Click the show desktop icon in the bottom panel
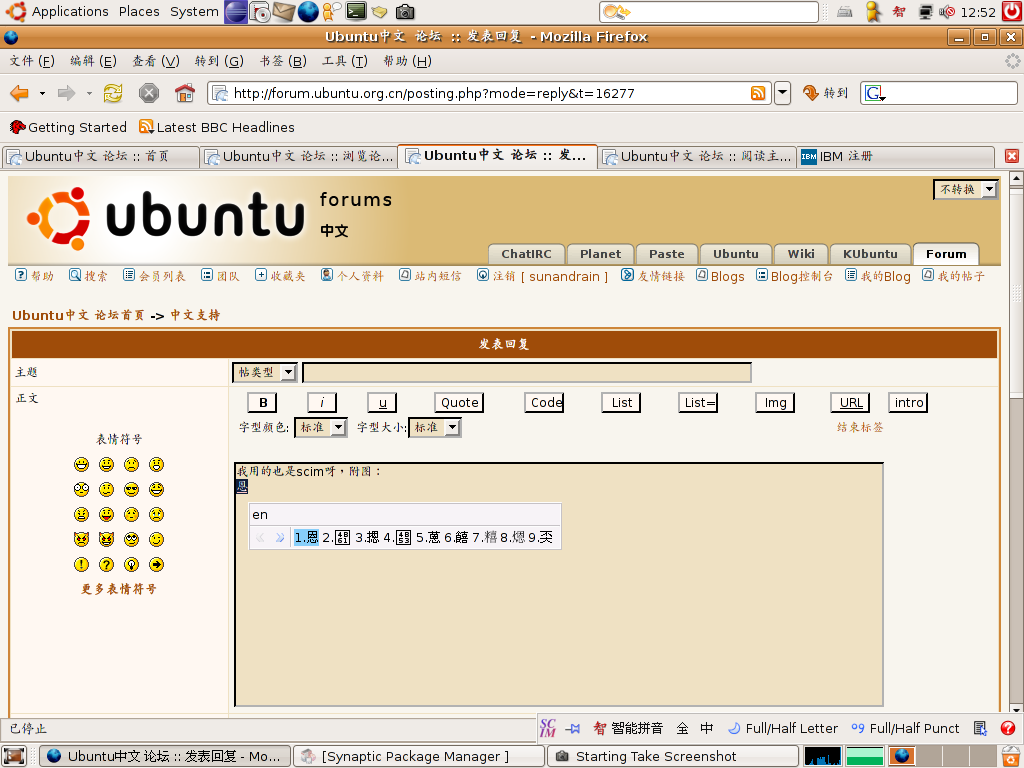The height and width of the screenshot is (768, 1024). (13, 756)
